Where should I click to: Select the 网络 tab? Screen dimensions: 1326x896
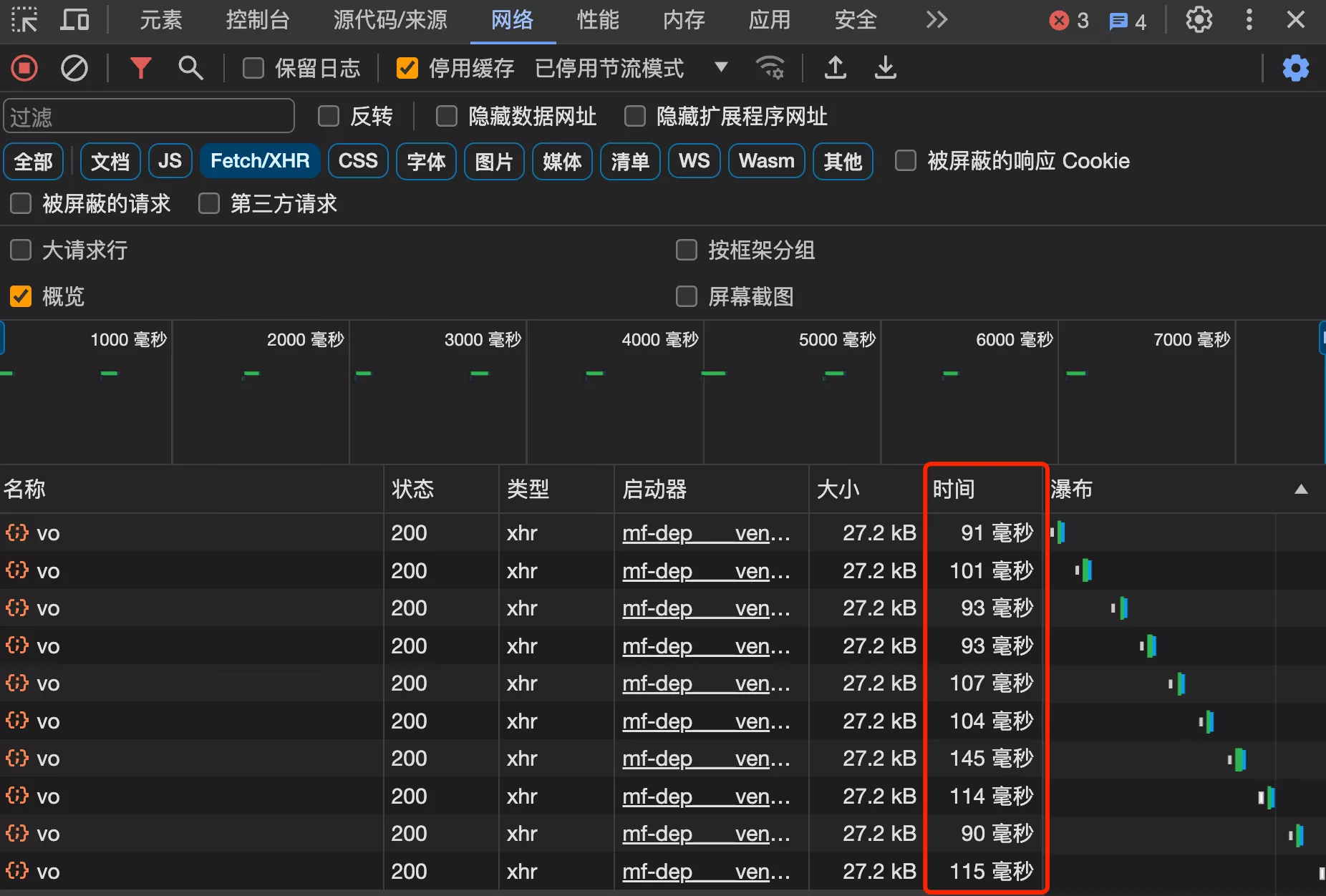[513, 20]
